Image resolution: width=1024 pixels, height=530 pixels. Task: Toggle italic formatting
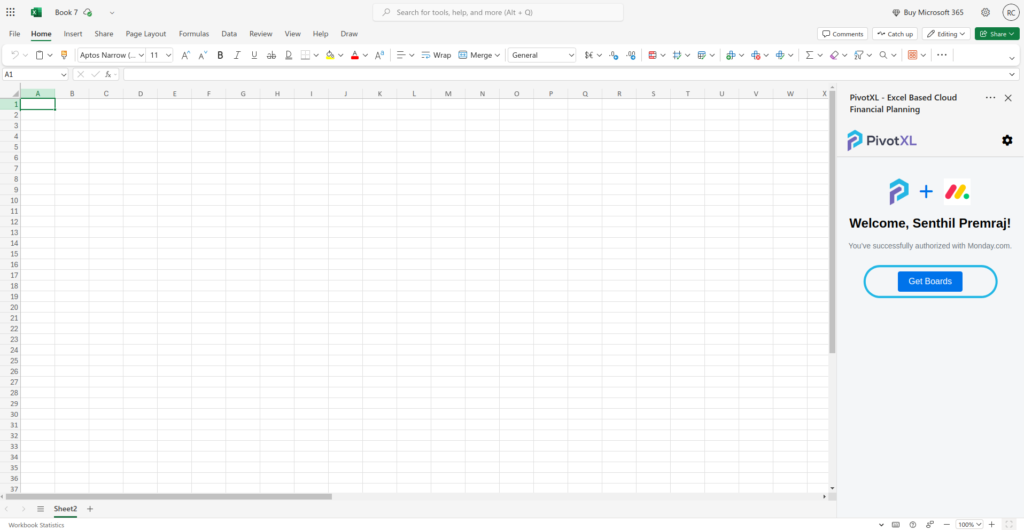point(237,55)
